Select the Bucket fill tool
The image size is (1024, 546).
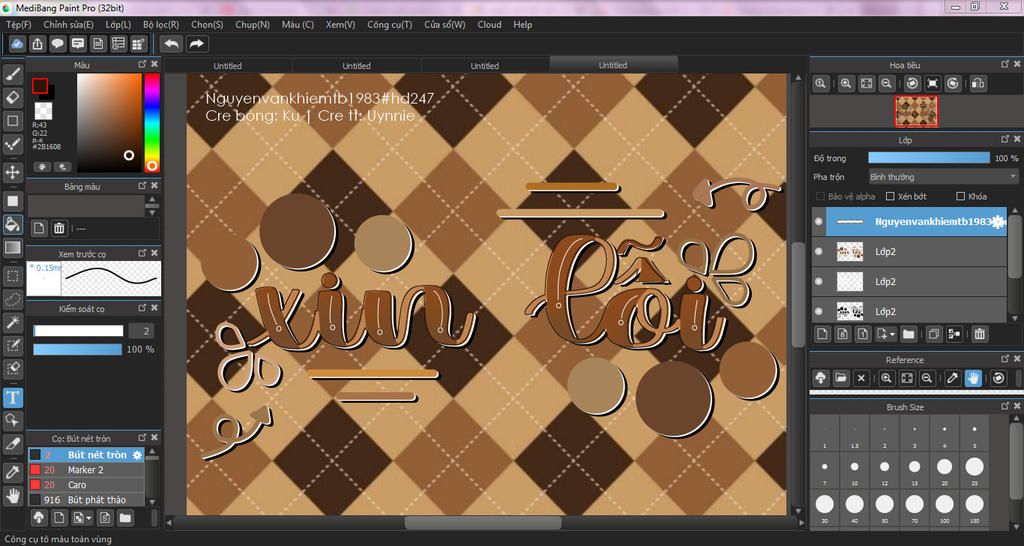[13, 224]
